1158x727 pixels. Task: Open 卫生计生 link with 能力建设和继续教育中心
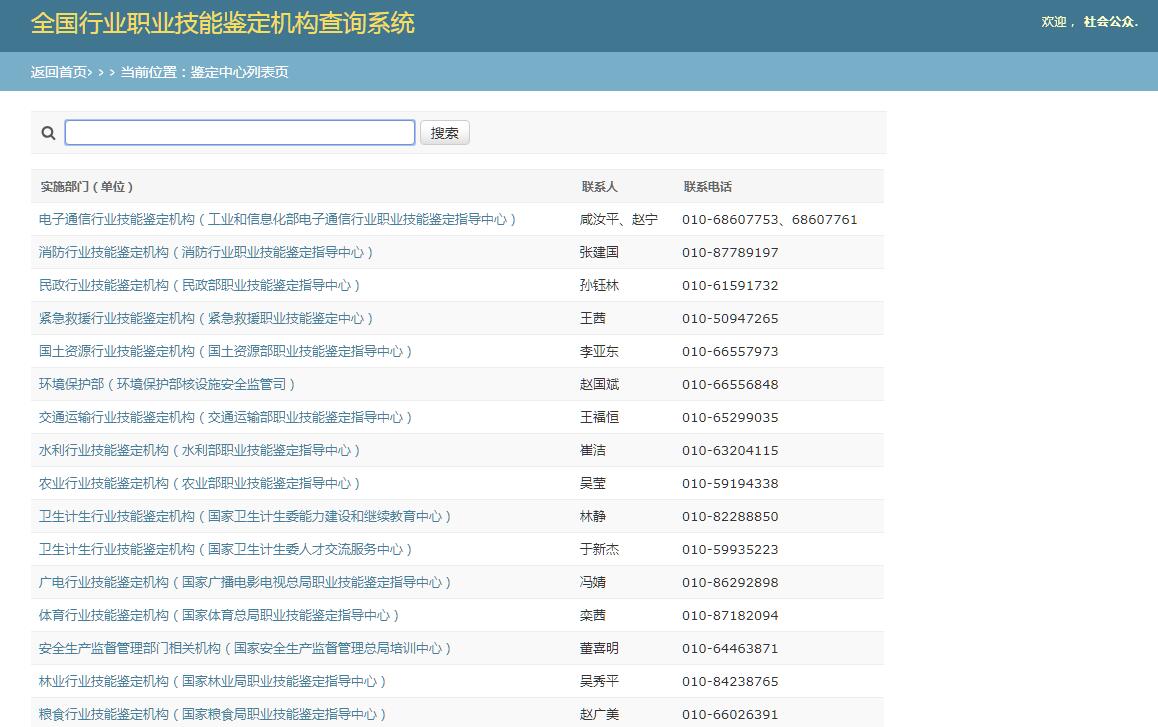(245, 516)
